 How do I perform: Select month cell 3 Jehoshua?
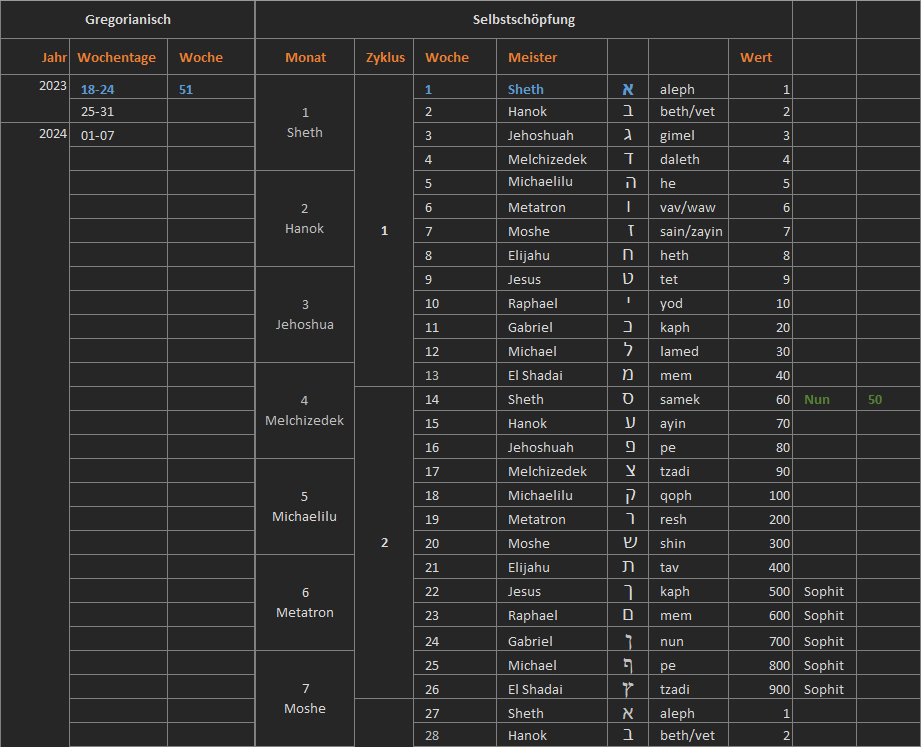(305, 314)
